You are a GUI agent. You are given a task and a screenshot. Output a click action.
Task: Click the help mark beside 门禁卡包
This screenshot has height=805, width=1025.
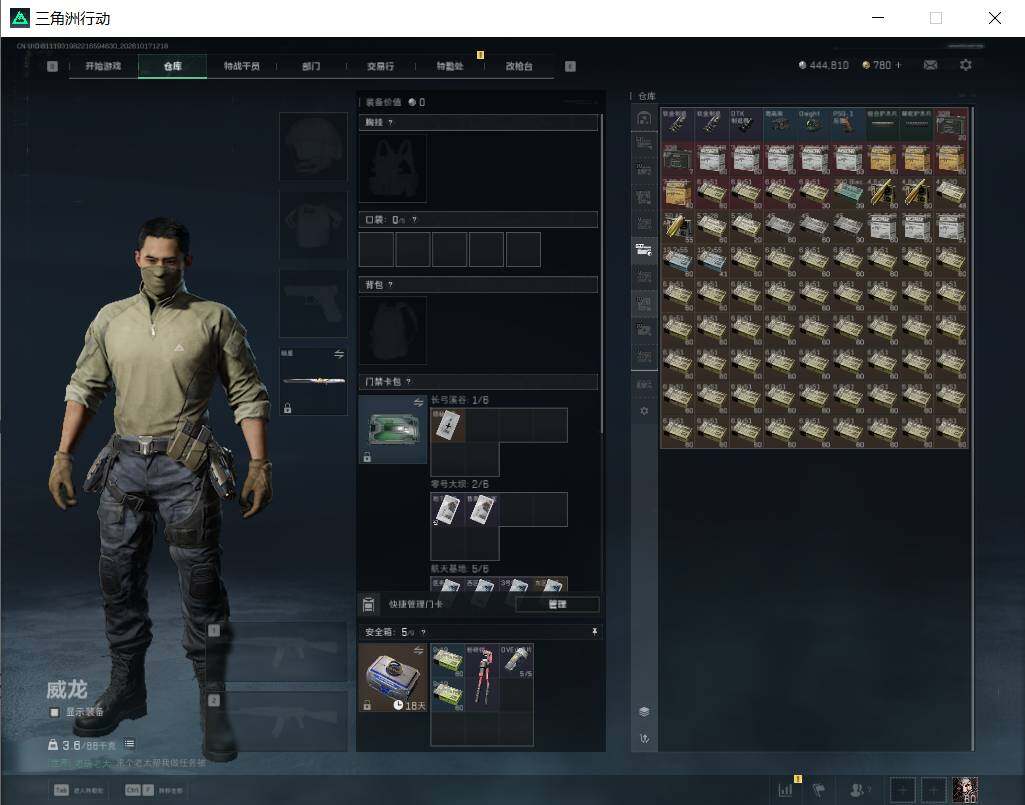coord(409,382)
